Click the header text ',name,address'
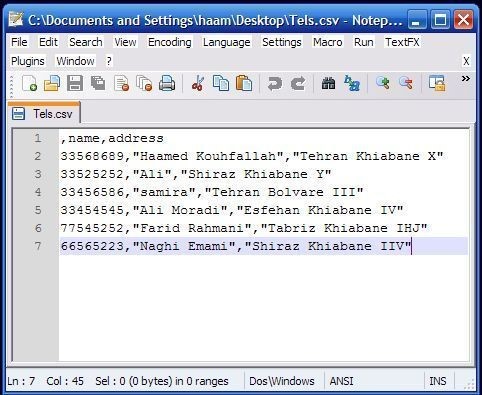482x395 pixels. point(112,138)
